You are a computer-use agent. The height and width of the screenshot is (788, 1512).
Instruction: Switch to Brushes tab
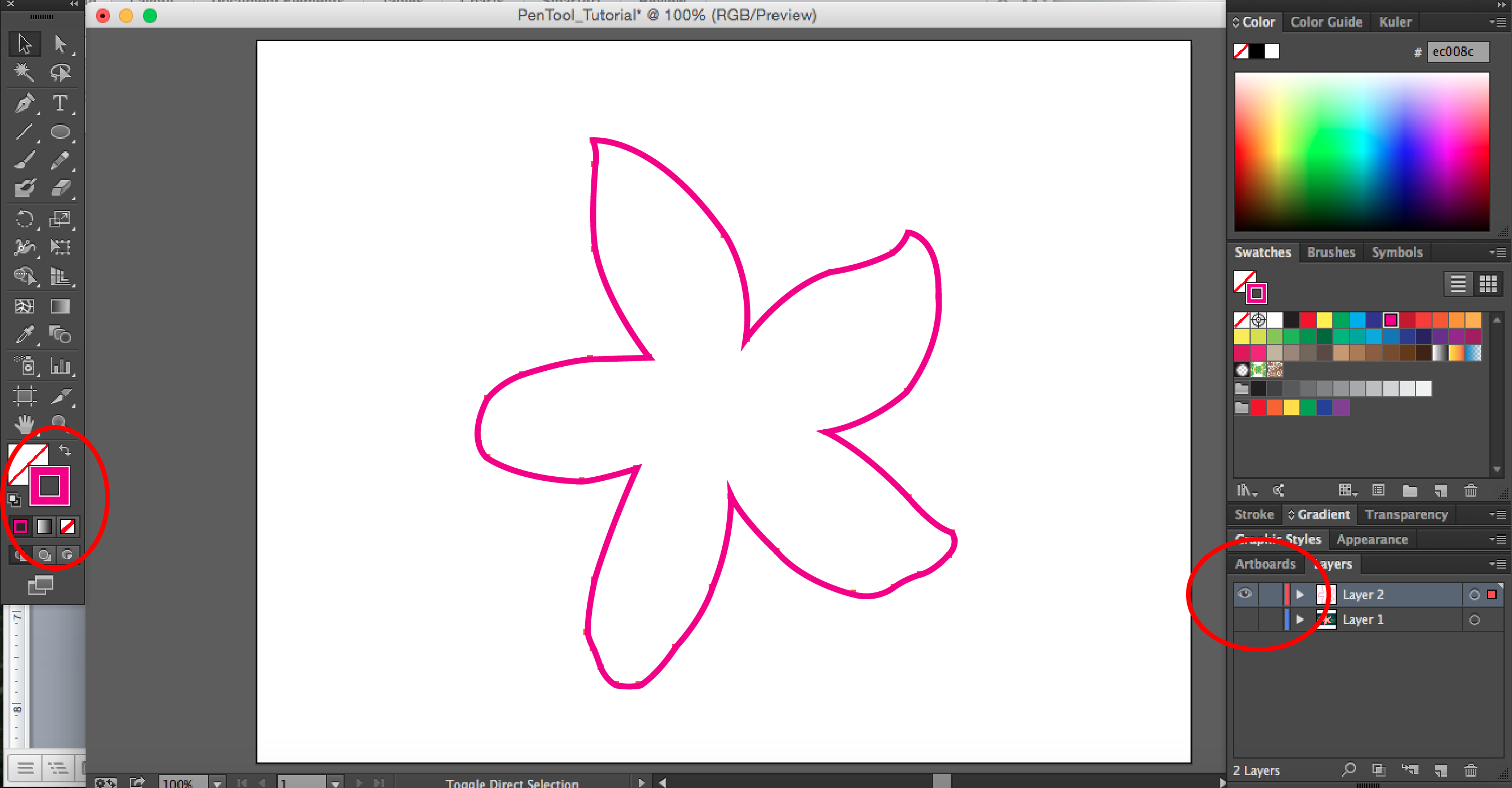(1331, 252)
